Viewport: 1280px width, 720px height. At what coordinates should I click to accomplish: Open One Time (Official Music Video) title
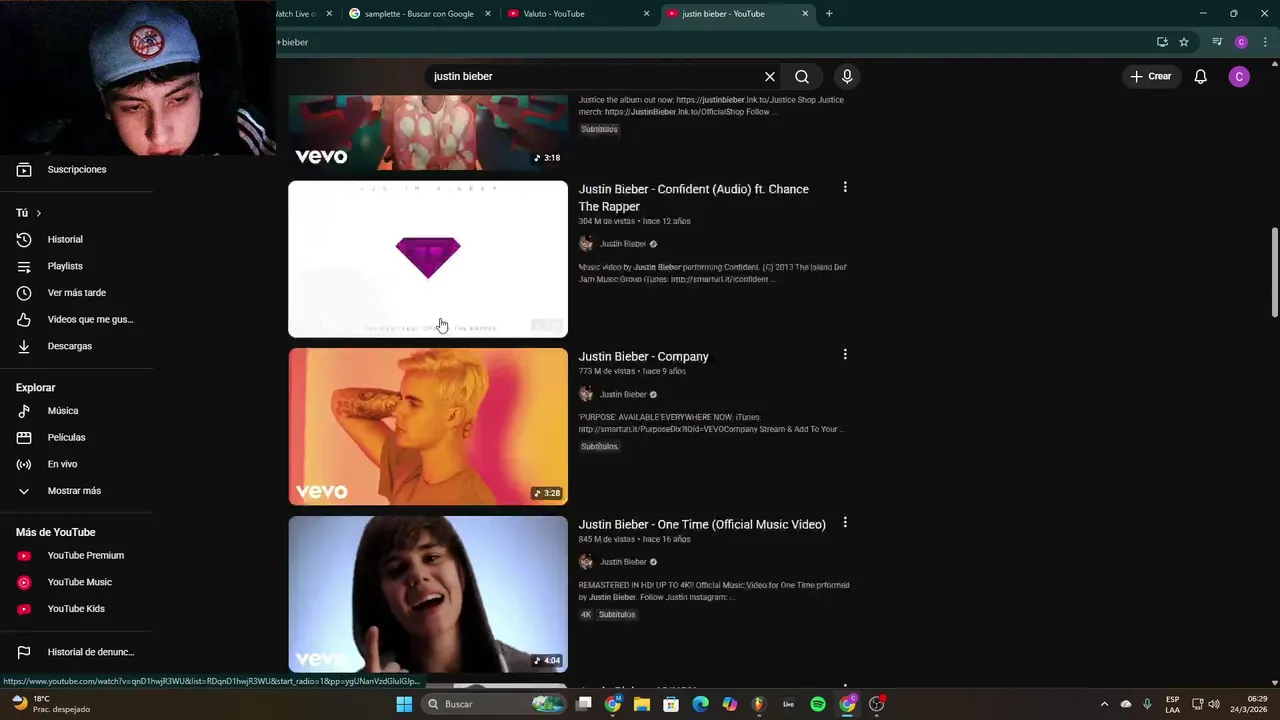[x=702, y=525]
